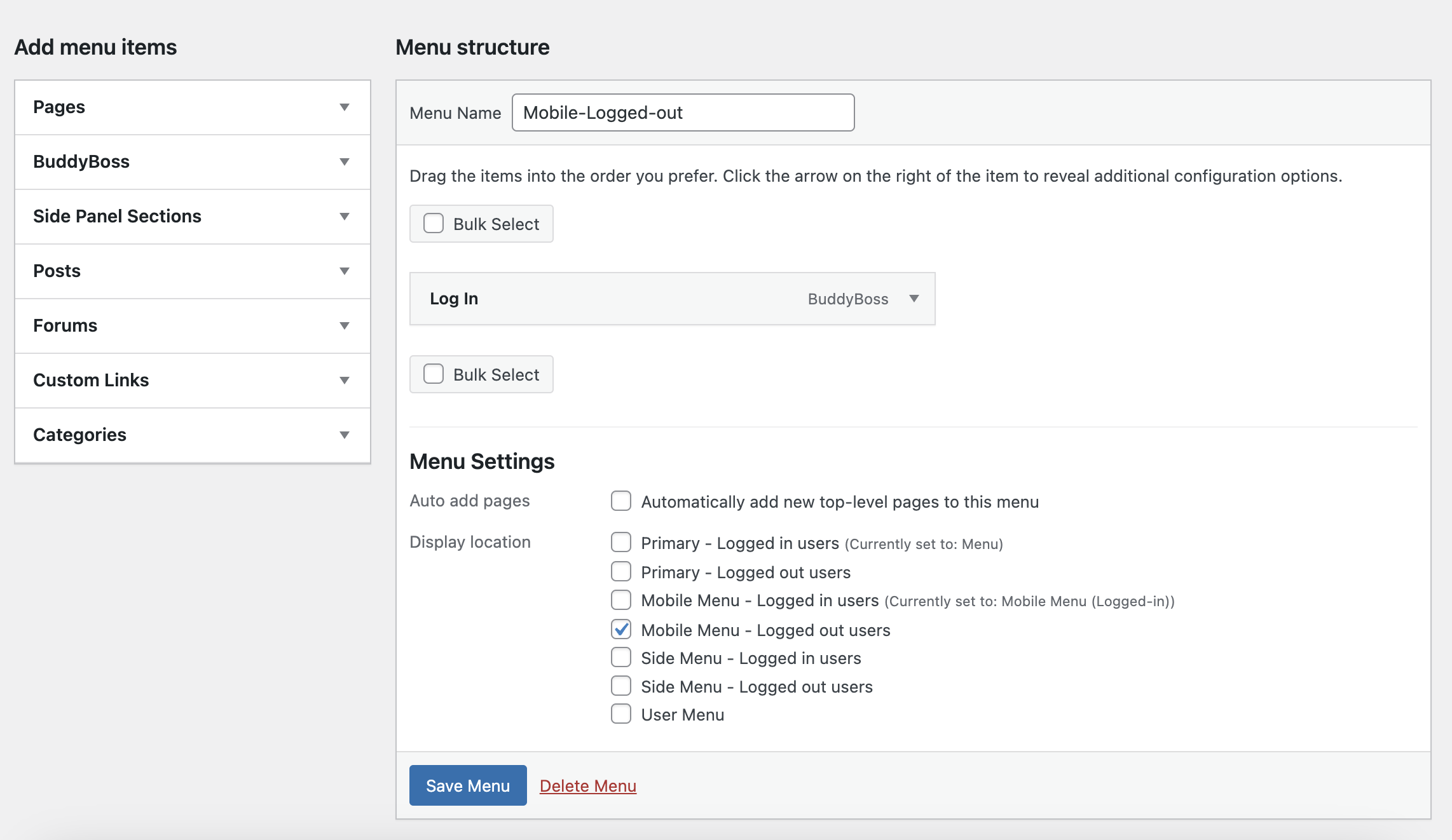The height and width of the screenshot is (840, 1452).
Task: Enable automatically add new top-level pages
Action: tap(621, 501)
